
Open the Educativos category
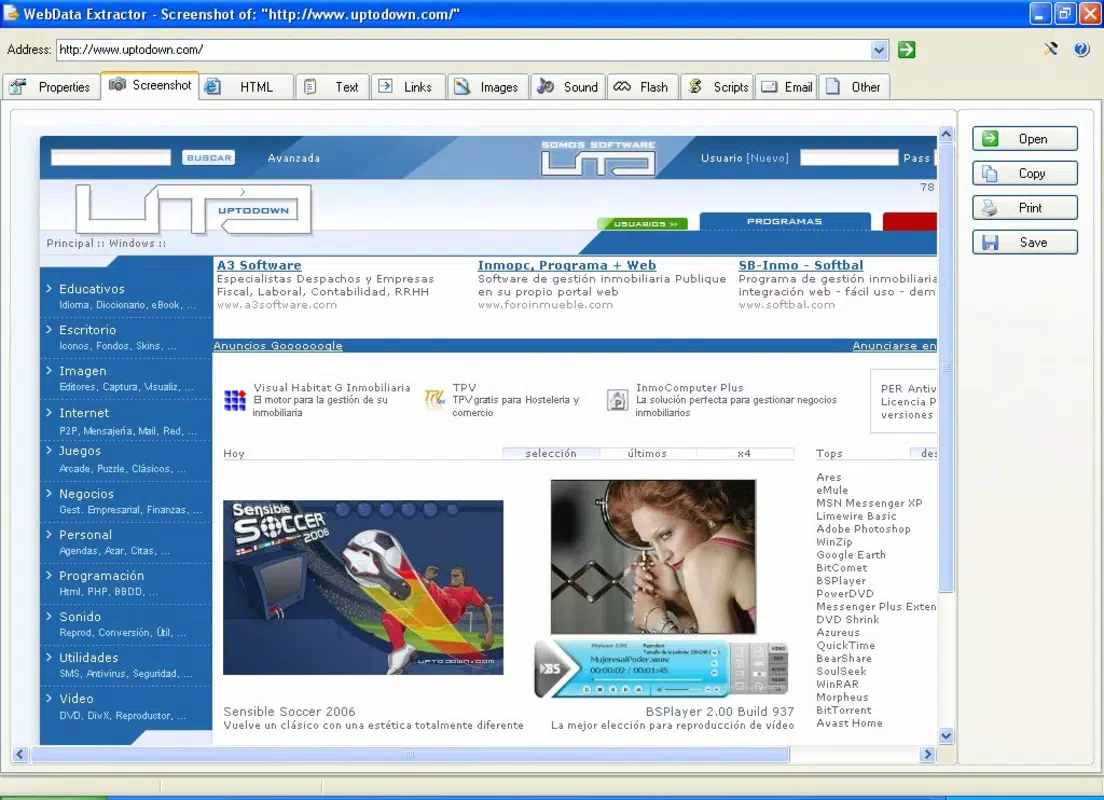tap(92, 289)
